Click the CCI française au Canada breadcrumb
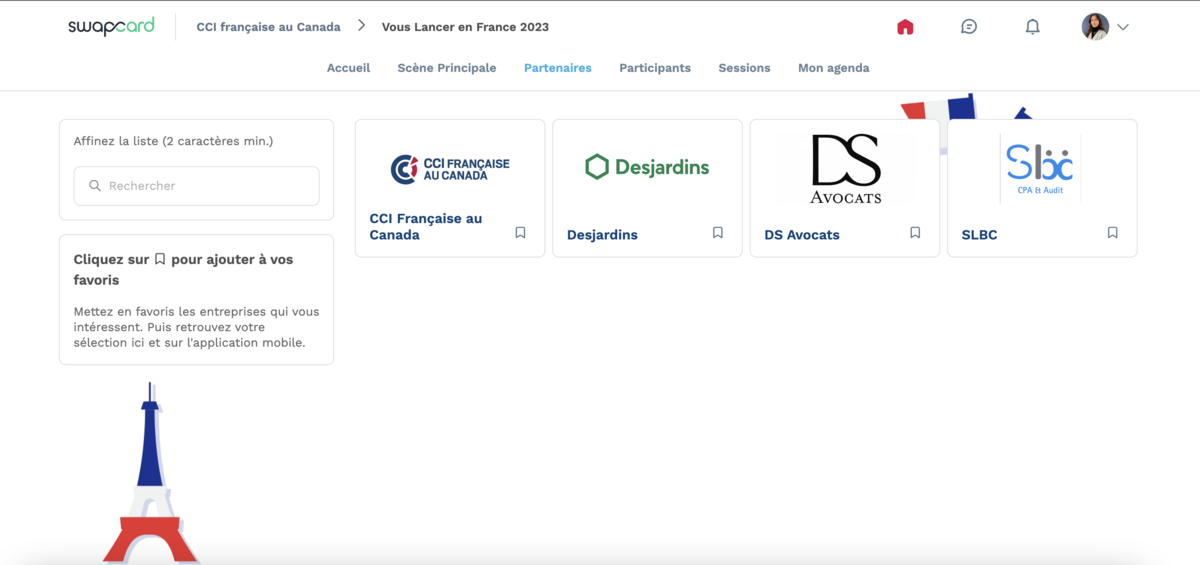 268,27
